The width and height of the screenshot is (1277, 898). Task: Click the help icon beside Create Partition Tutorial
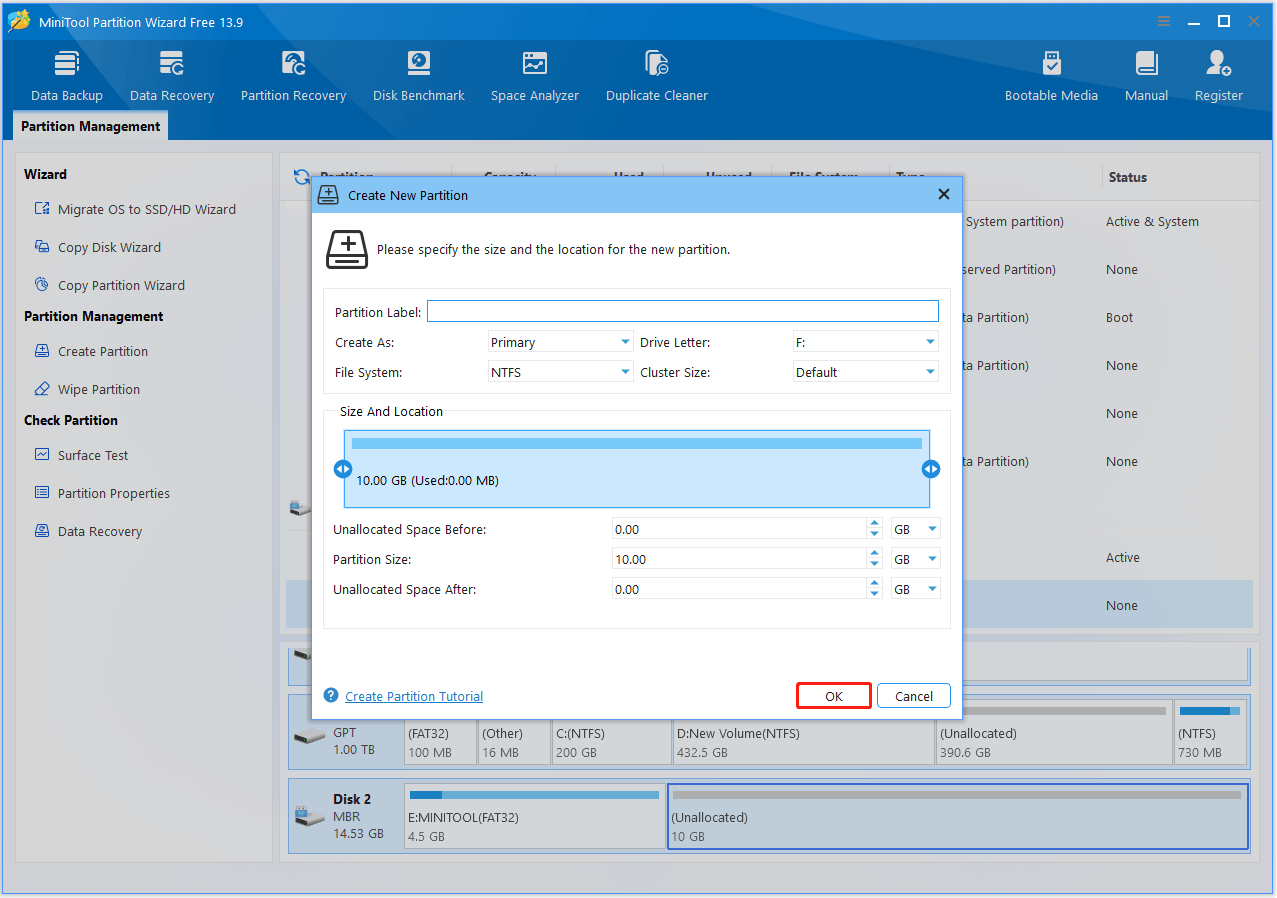[x=331, y=695]
